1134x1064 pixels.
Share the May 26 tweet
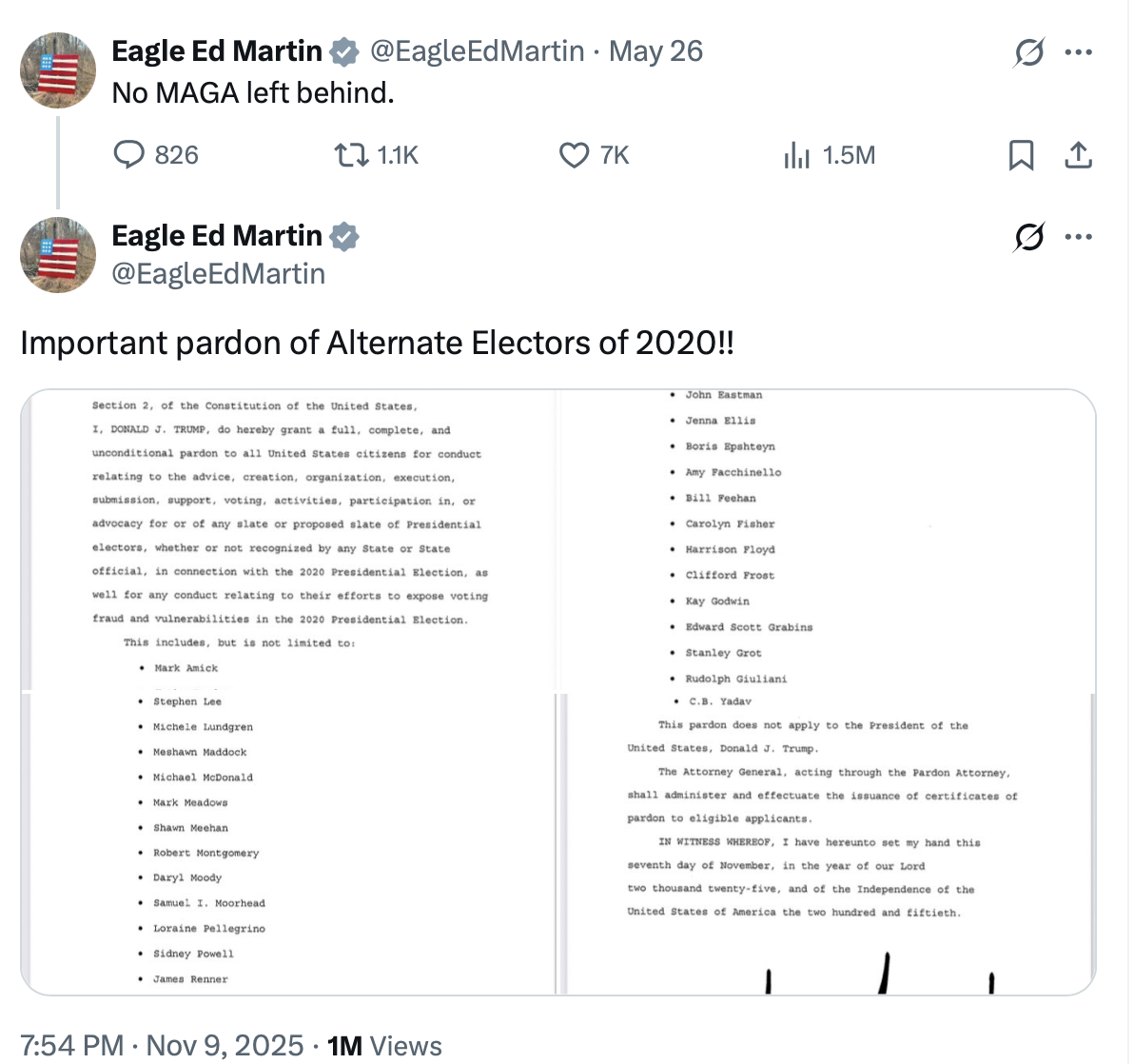[x=1078, y=155]
